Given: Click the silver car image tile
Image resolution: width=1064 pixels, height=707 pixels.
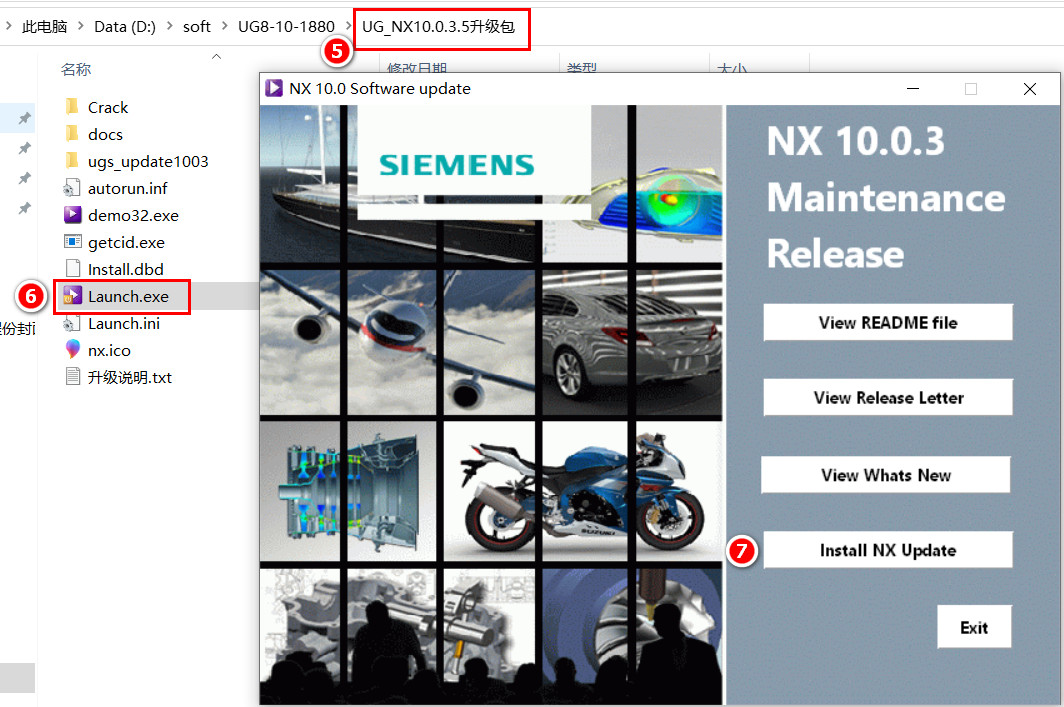Looking at the screenshot, I should click(x=632, y=343).
